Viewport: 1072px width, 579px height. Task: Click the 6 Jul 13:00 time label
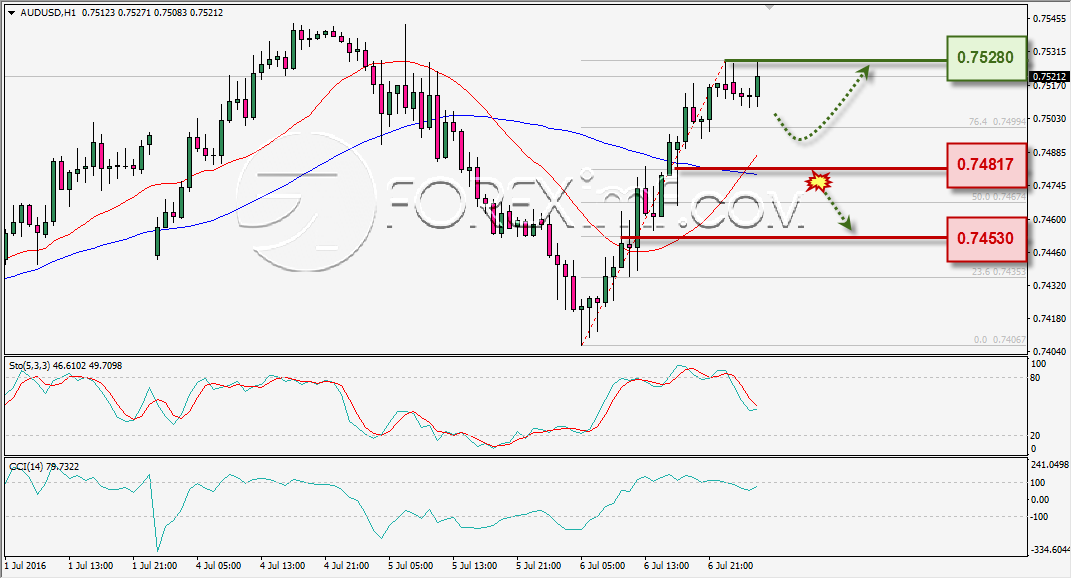pyautogui.click(x=667, y=565)
